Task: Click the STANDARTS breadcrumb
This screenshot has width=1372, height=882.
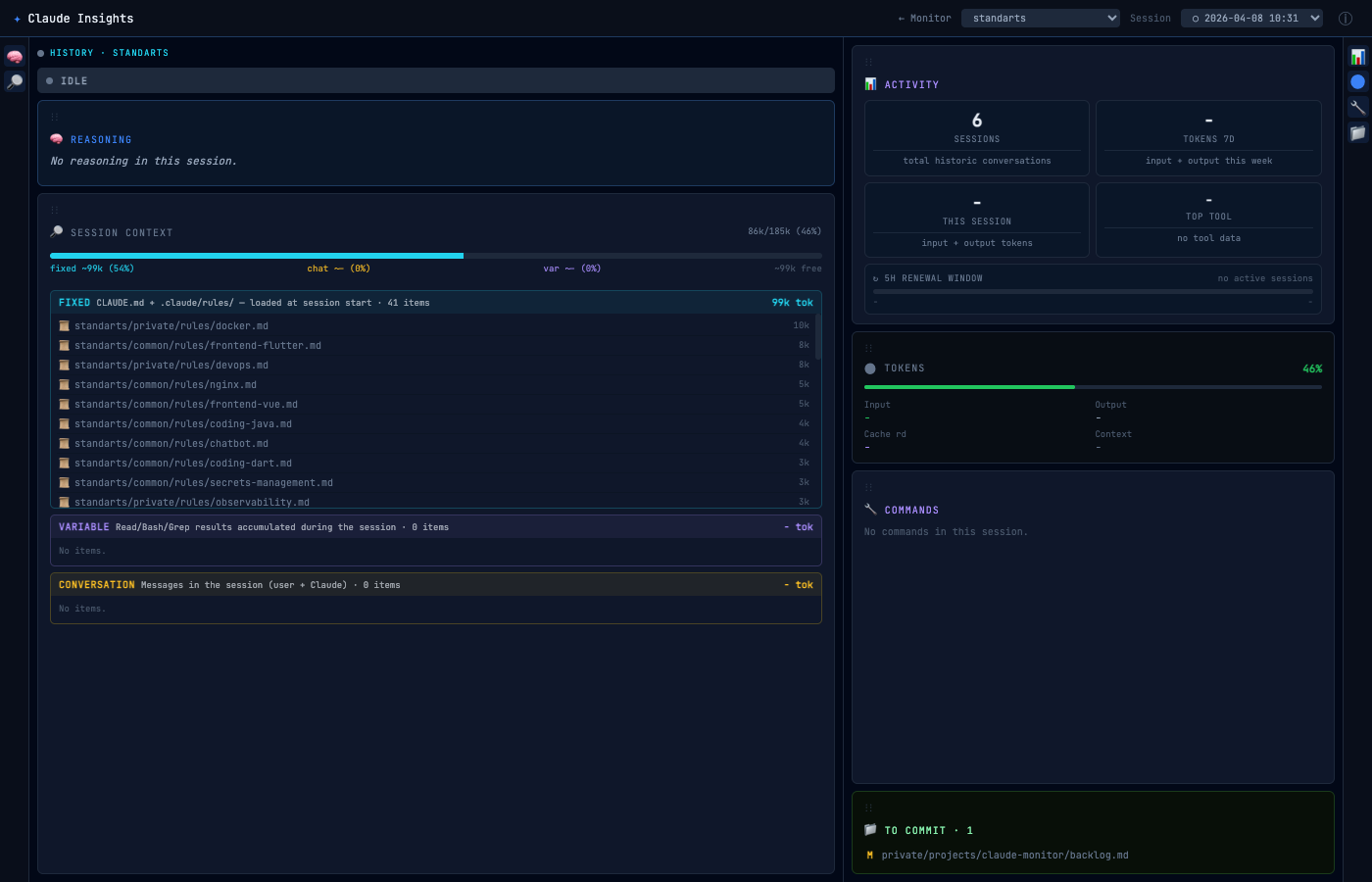Action: pos(140,53)
